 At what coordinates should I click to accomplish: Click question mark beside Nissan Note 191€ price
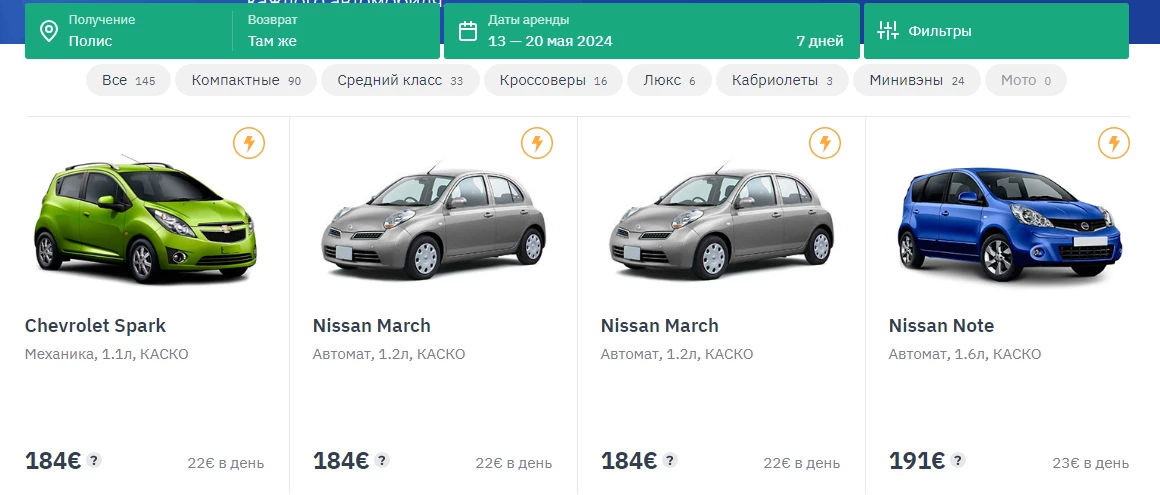coord(957,460)
